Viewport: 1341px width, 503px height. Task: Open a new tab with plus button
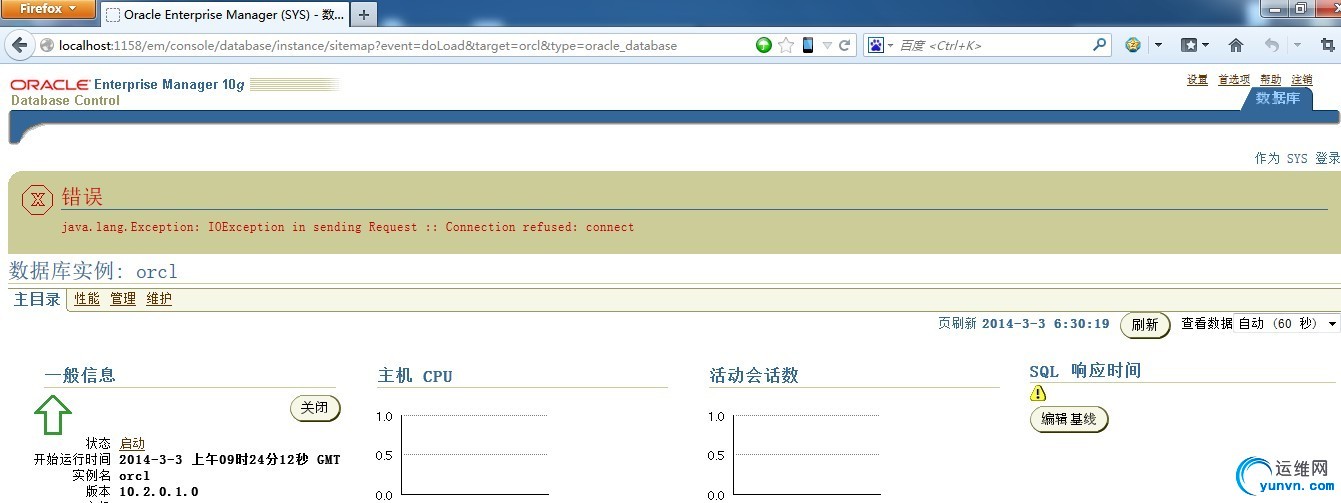364,14
